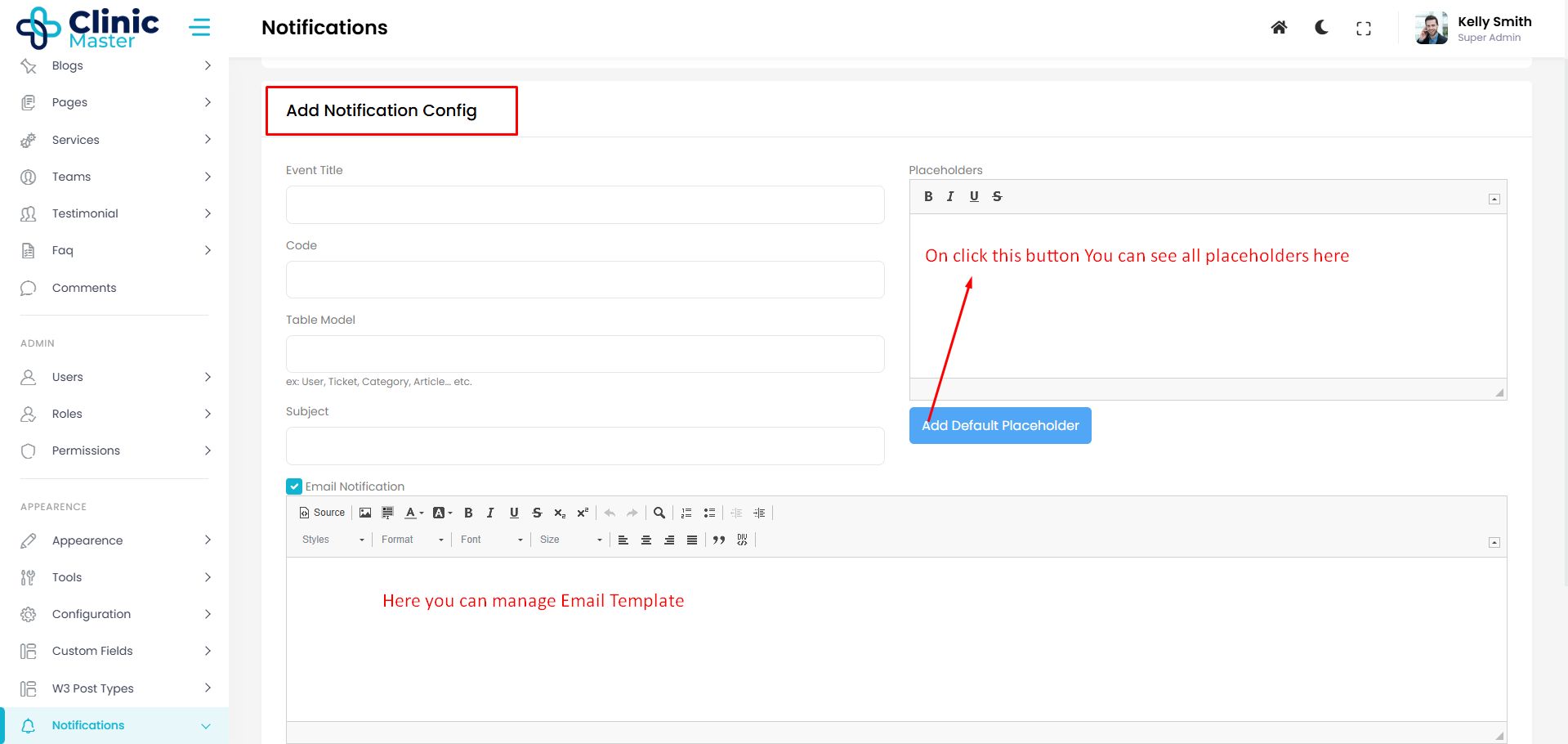Viewport: 1568px width, 744px height.
Task: Open the text color picker
Action: [x=414, y=513]
